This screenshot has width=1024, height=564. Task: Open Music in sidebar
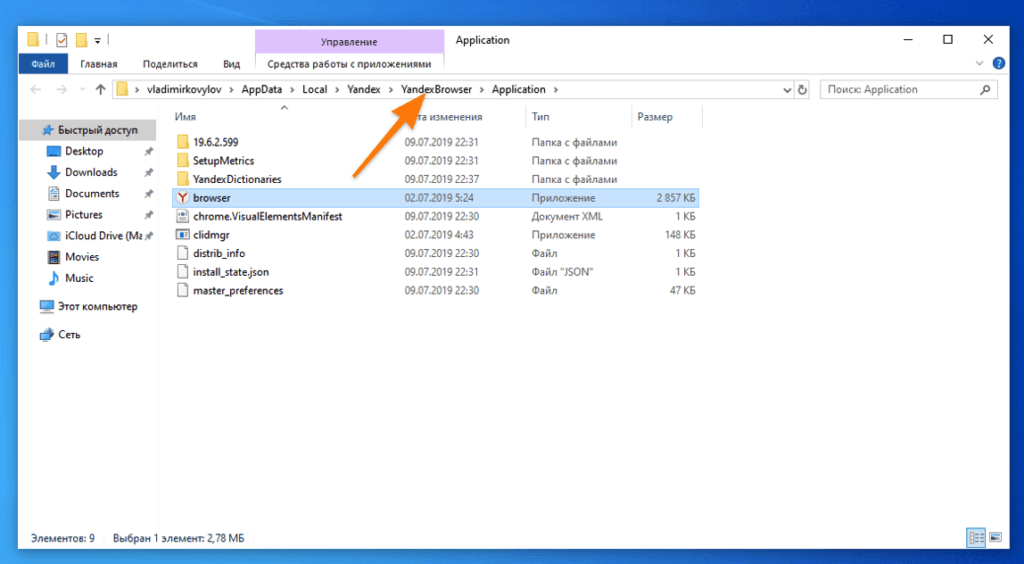[79, 278]
